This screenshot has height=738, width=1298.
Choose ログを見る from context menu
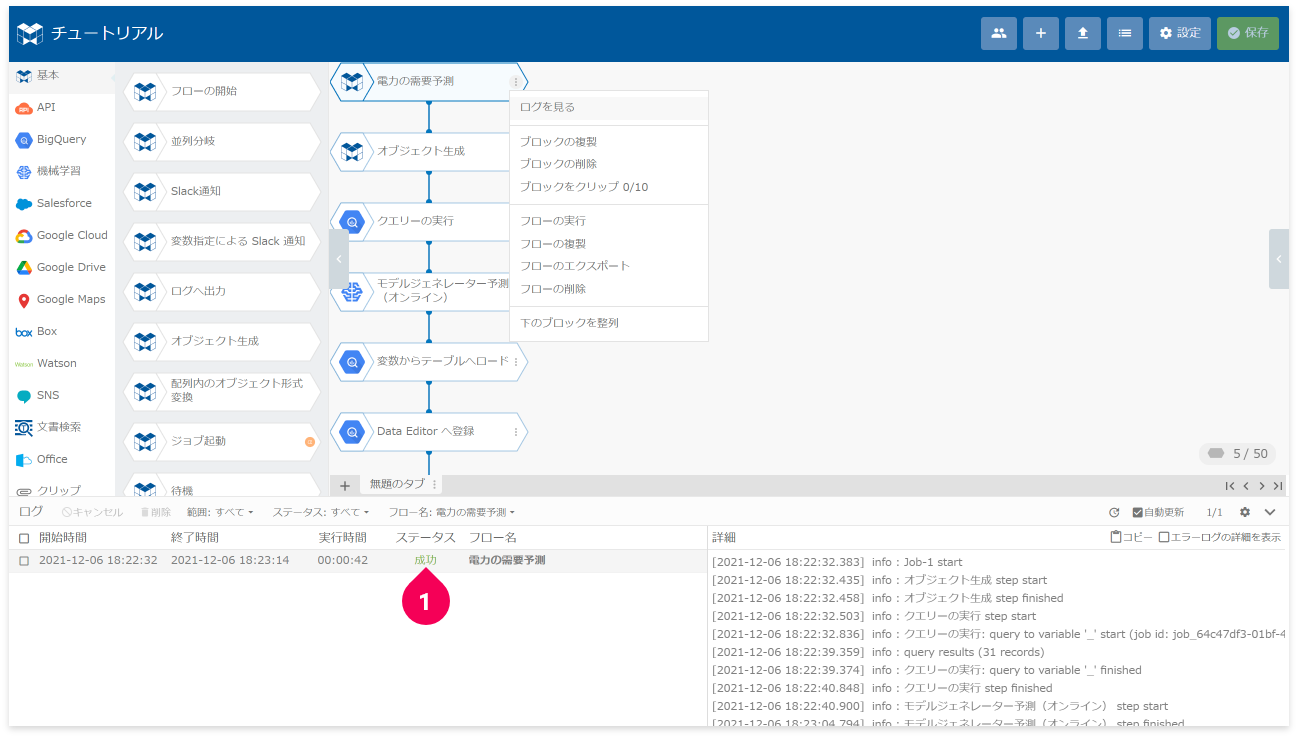tap(609, 107)
